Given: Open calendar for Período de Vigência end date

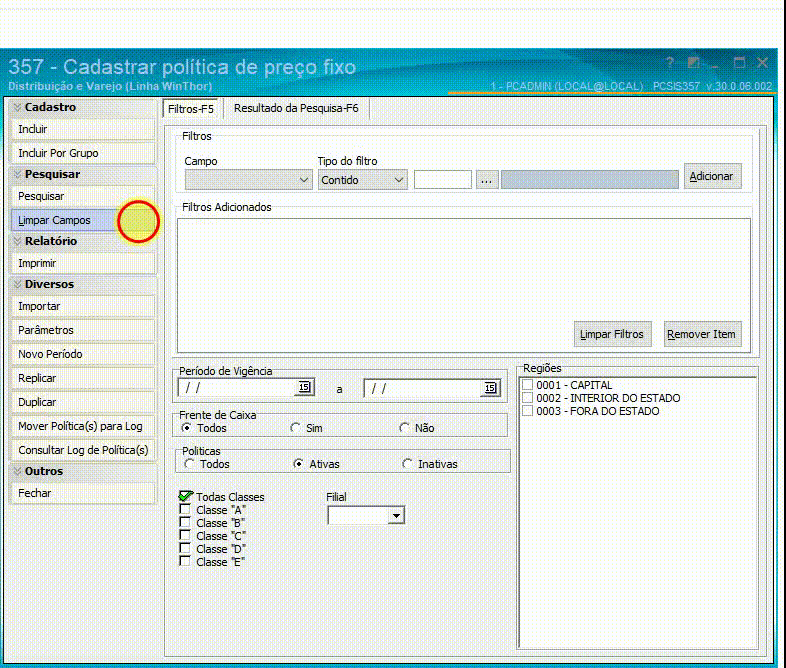Looking at the screenshot, I should [490, 387].
